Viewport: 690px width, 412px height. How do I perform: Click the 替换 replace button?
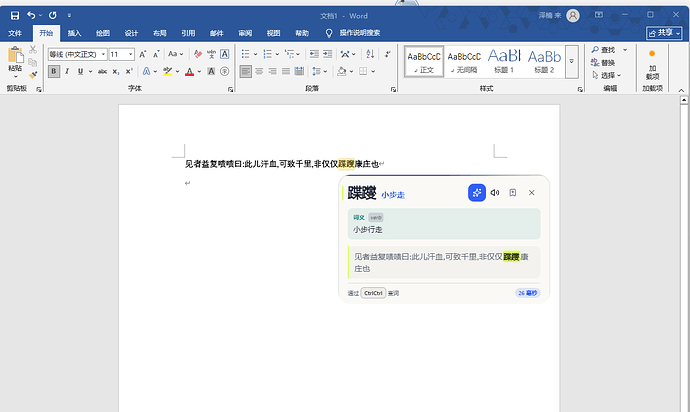click(603, 63)
